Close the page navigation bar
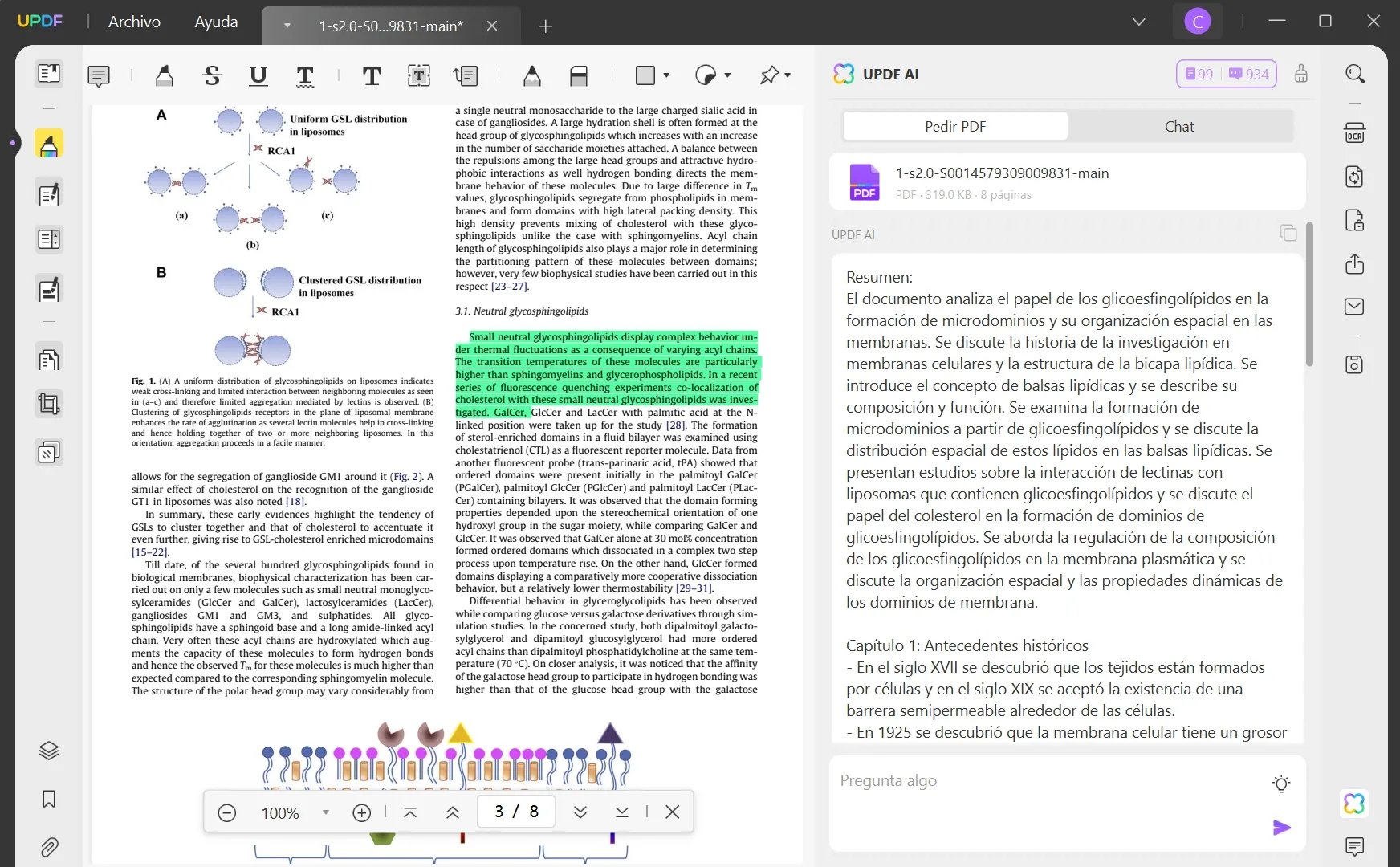Viewport: 1400px width, 867px height. [673, 812]
